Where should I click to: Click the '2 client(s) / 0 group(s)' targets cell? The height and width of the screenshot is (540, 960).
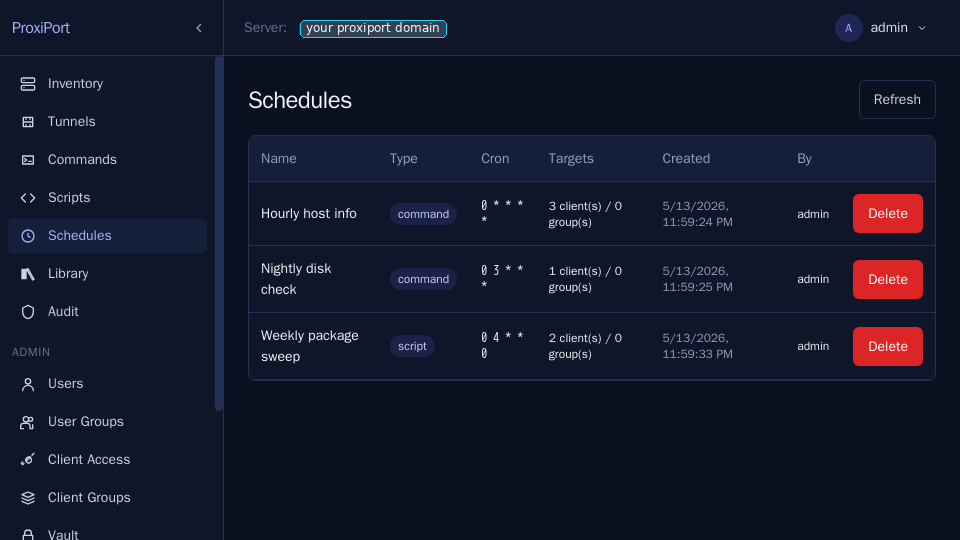[585, 347]
